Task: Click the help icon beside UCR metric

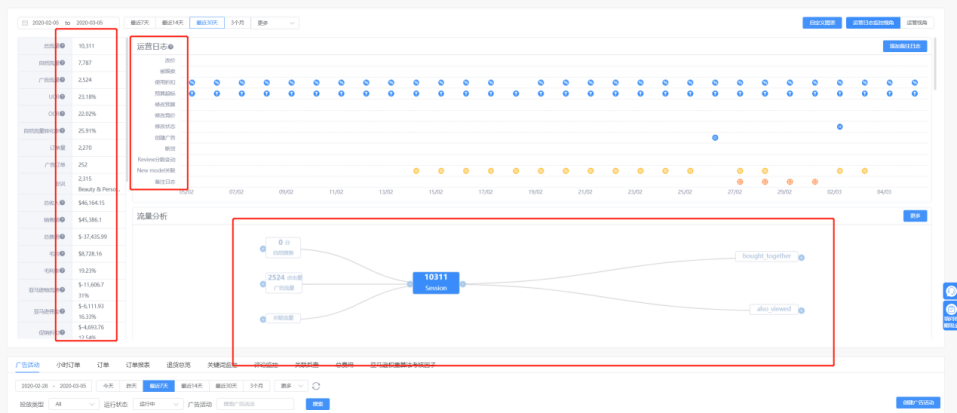Action: [62, 97]
